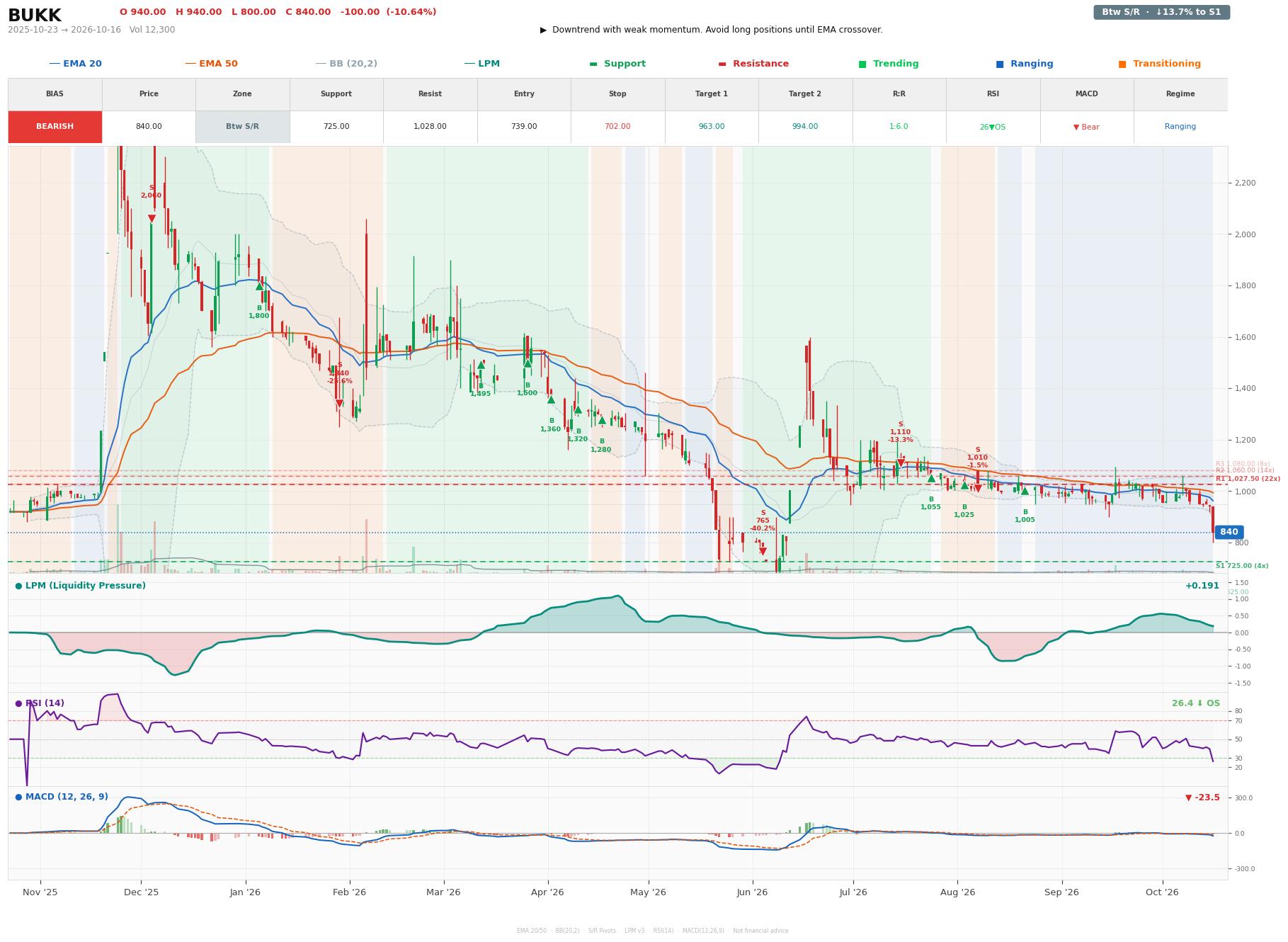The width and height of the screenshot is (1288, 942).
Task: Click the buy marker labeled B 1,800
Action: point(259,287)
